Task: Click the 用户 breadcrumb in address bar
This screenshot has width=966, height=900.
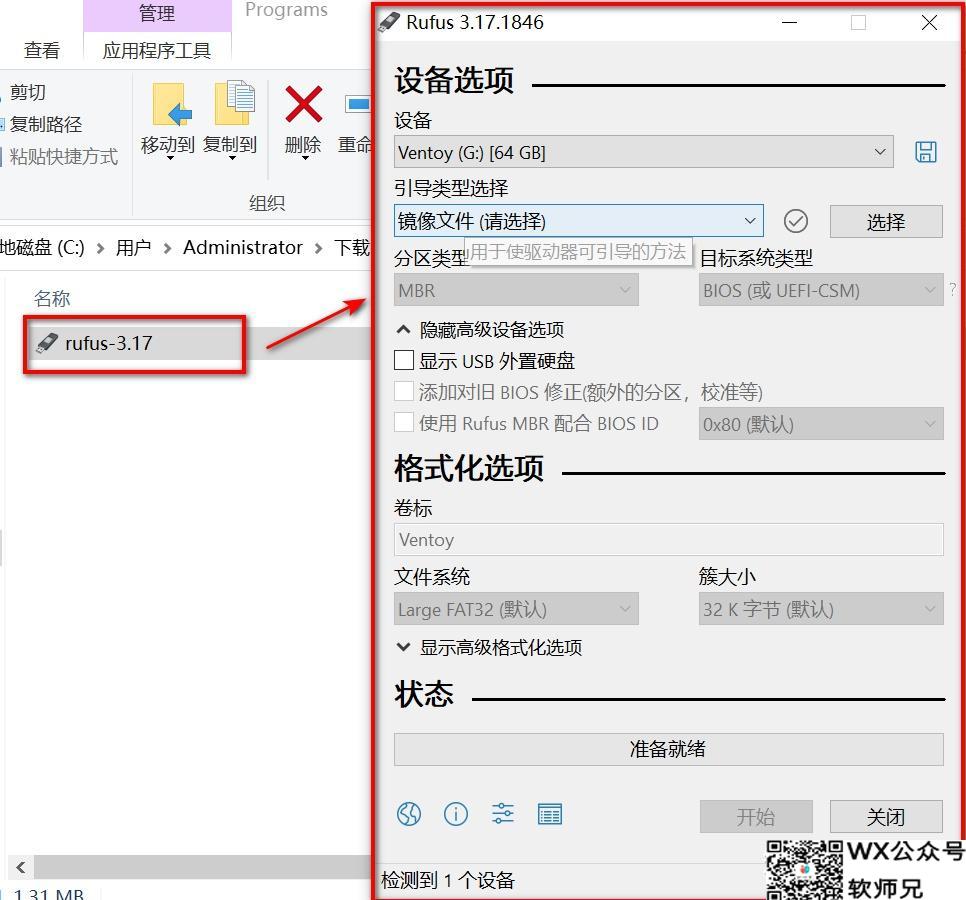Action: coord(134,248)
